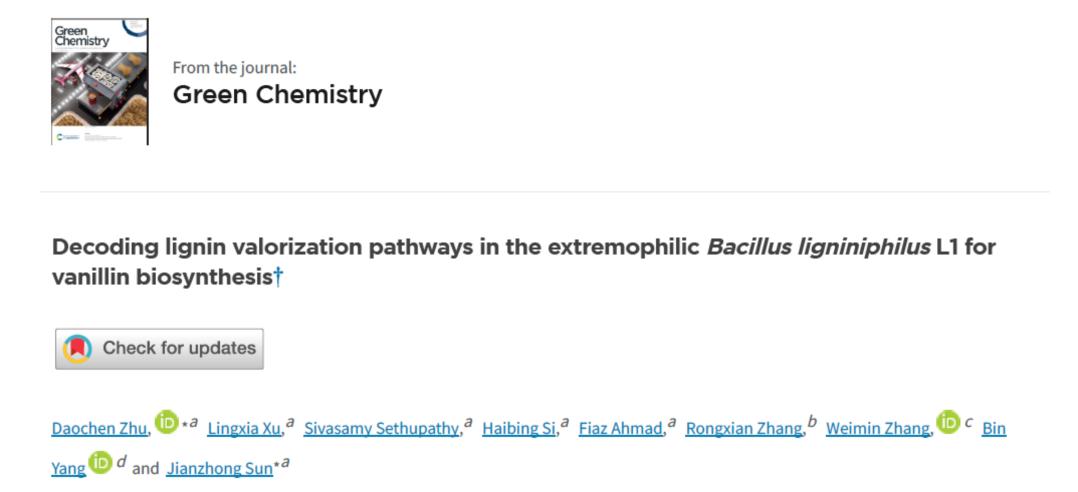Click the 'From the journal:' label
The height and width of the screenshot is (492, 1078).
[234, 67]
